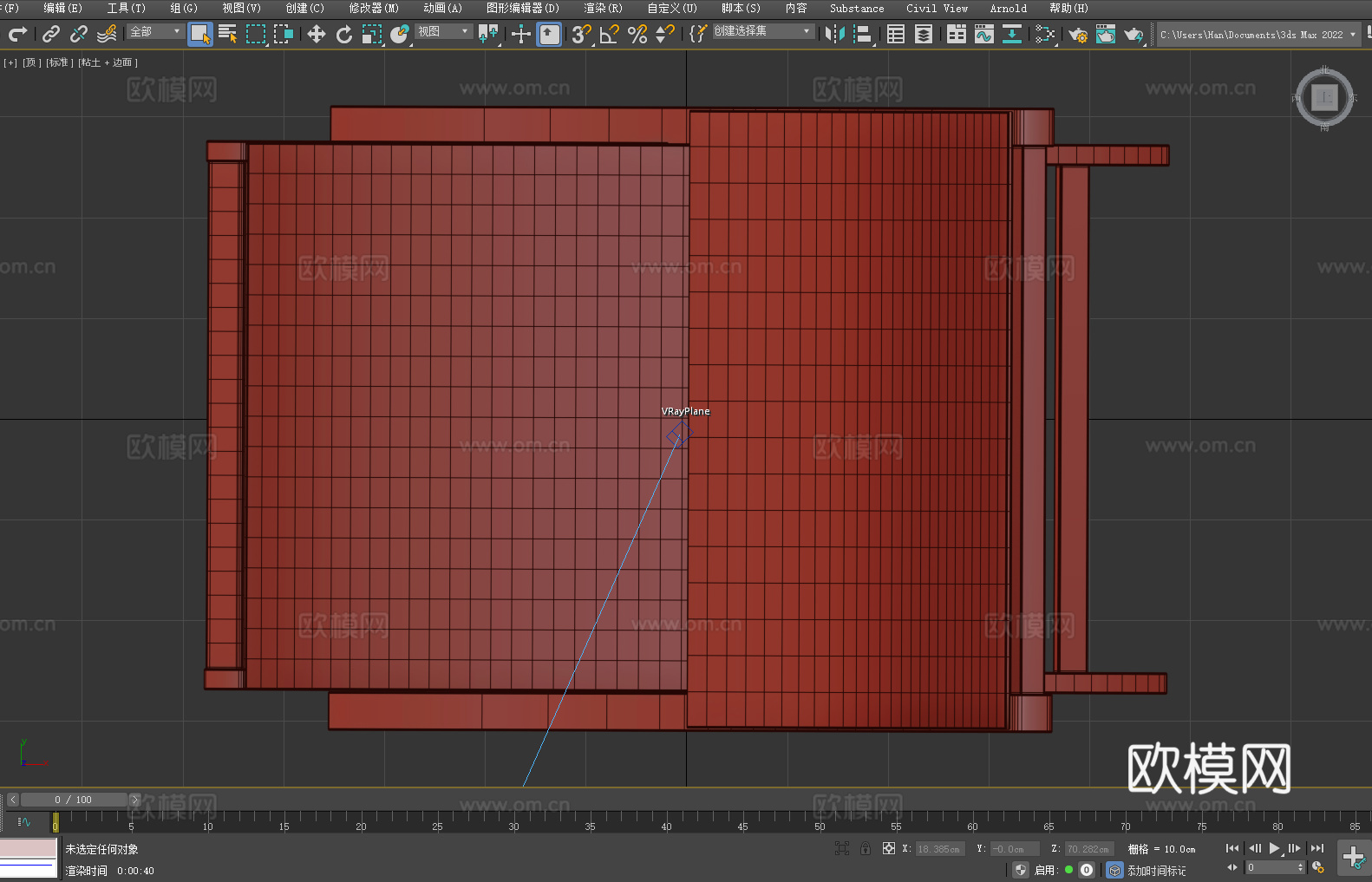This screenshot has width=1372, height=882.
Task: Open Render Setup teapot-gear icon
Action: 1078,34
